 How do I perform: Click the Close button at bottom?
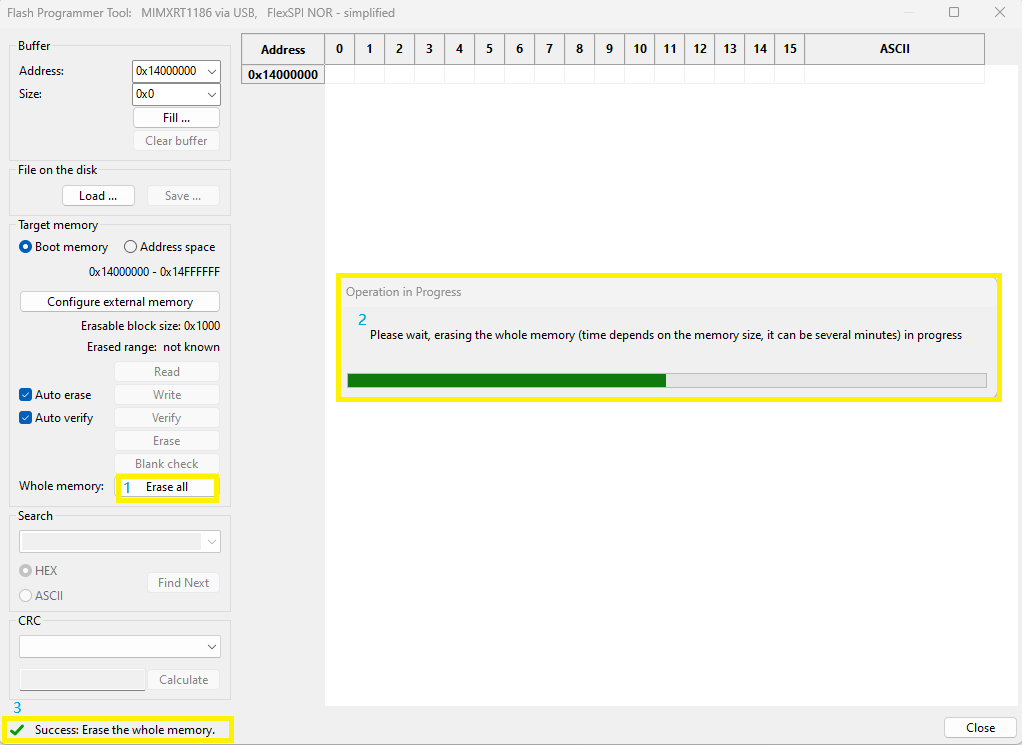click(980, 728)
